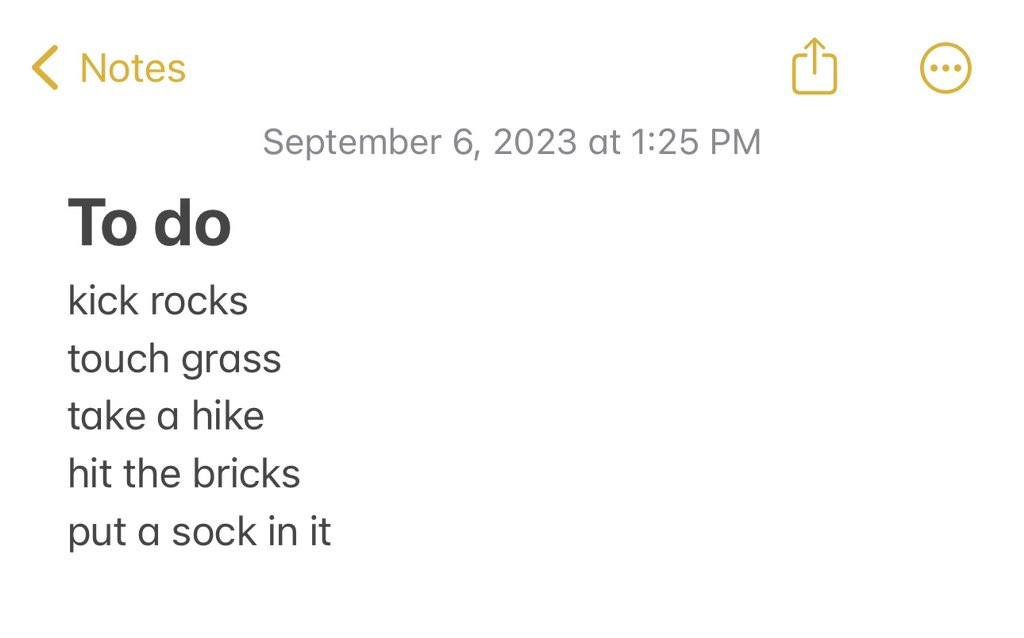
Task: Open the more options ellipsis icon
Action: (946, 68)
